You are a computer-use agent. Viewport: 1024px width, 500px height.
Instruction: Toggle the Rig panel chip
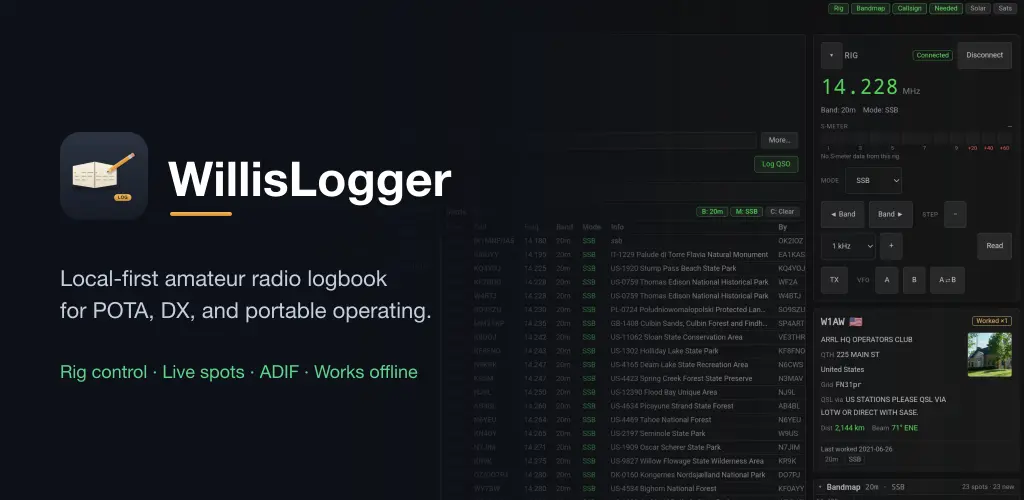click(839, 8)
